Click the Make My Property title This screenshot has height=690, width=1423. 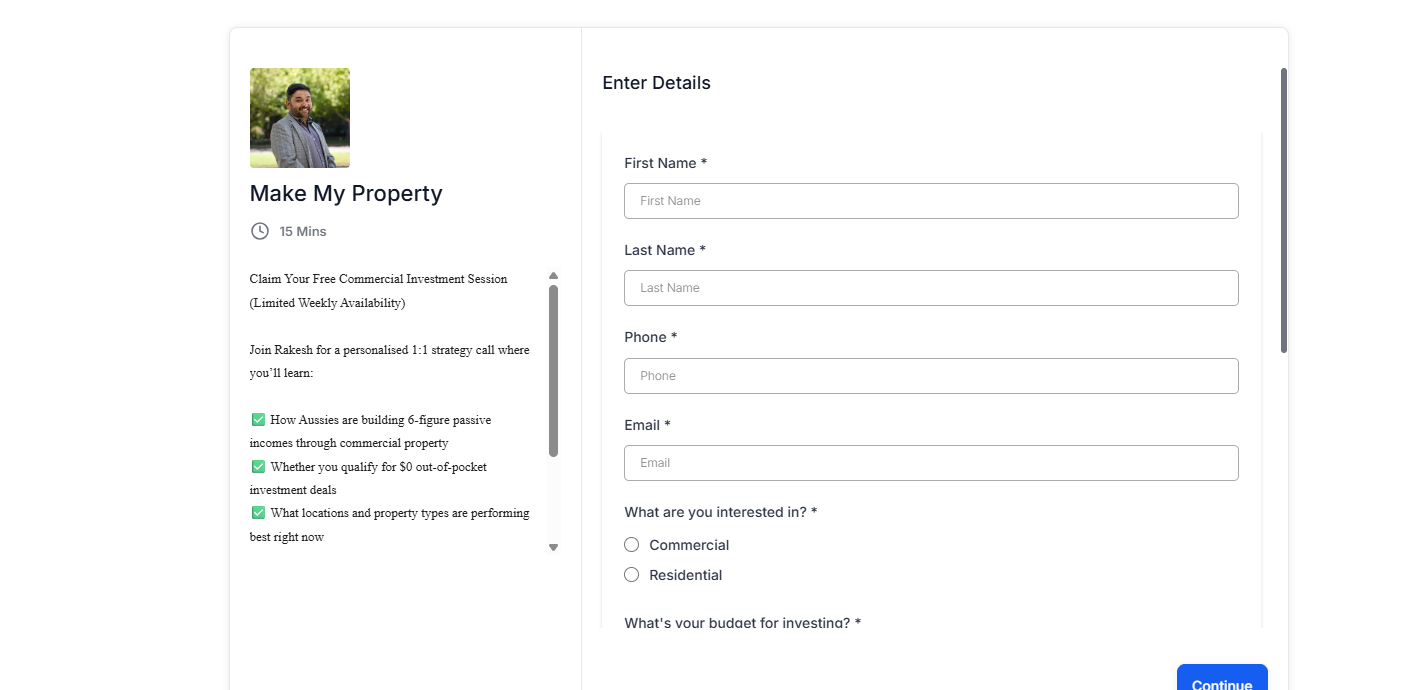(346, 194)
